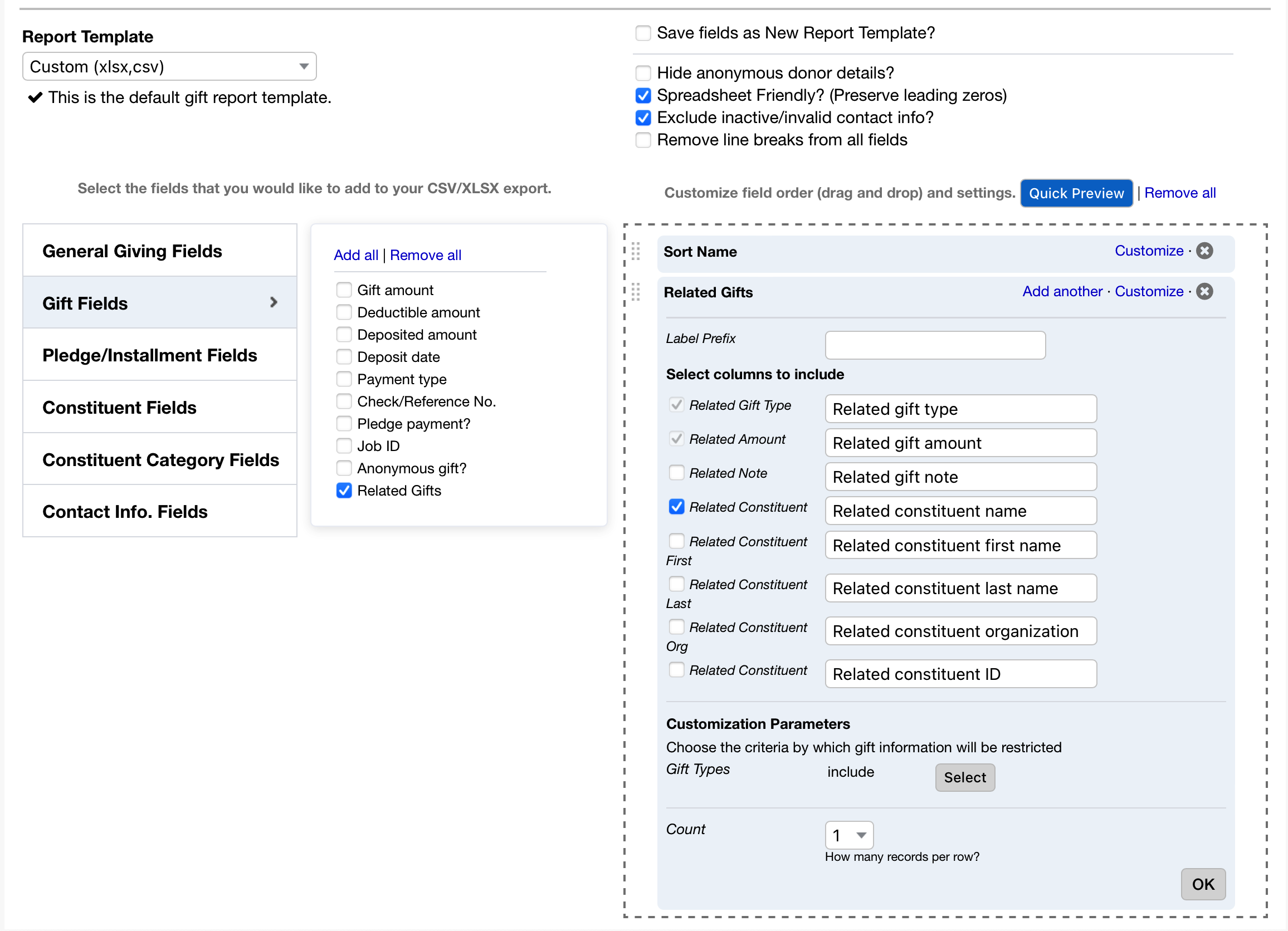The height and width of the screenshot is (931, 1288).
Task: Click Add another for Related Gifts
Action: tap(1062, 291)
